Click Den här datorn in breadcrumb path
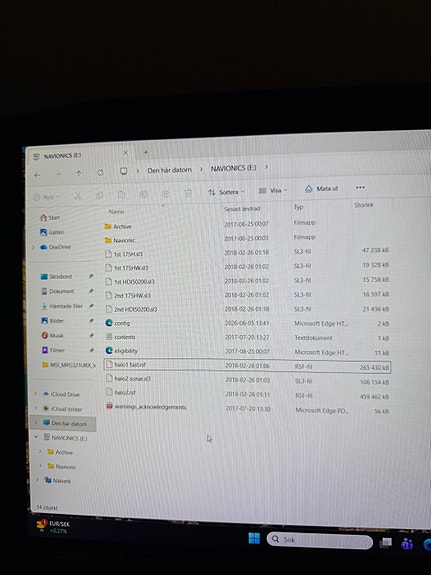 point(169,170)
